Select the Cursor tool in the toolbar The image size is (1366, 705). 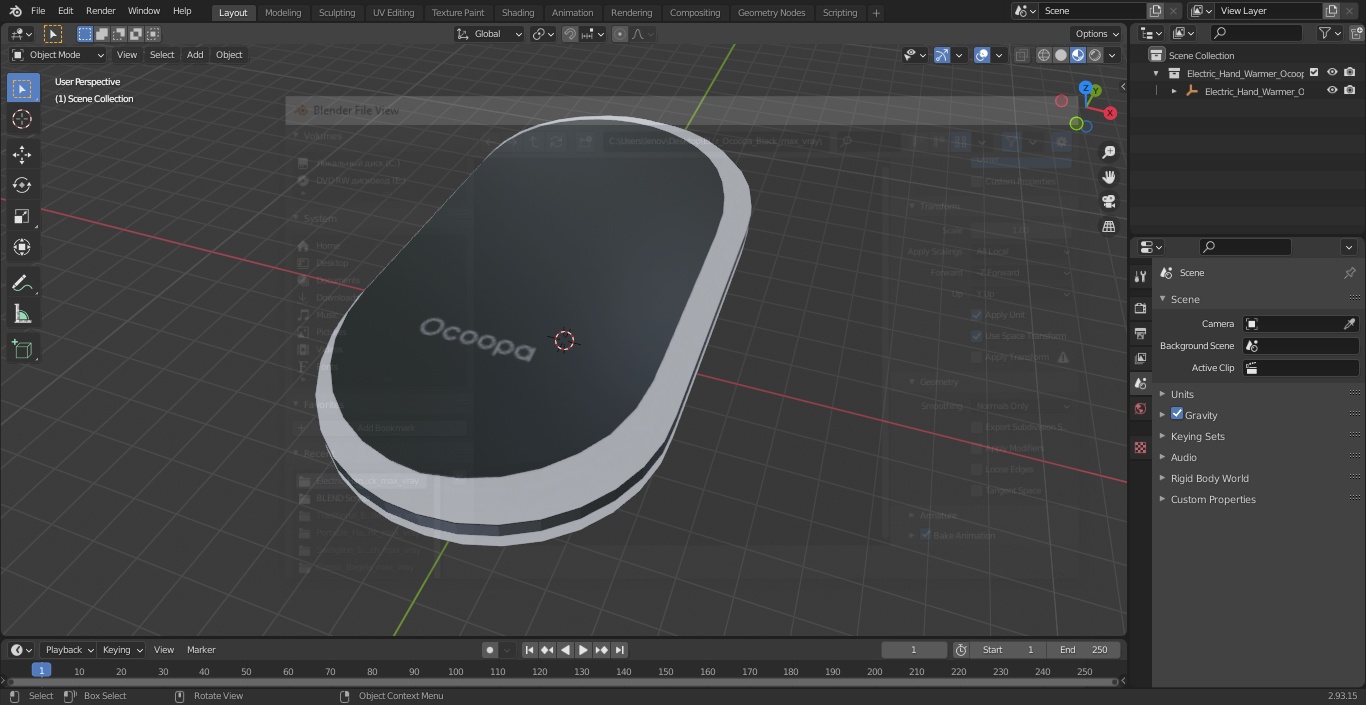pyautogui.click(x=22, y=119)
